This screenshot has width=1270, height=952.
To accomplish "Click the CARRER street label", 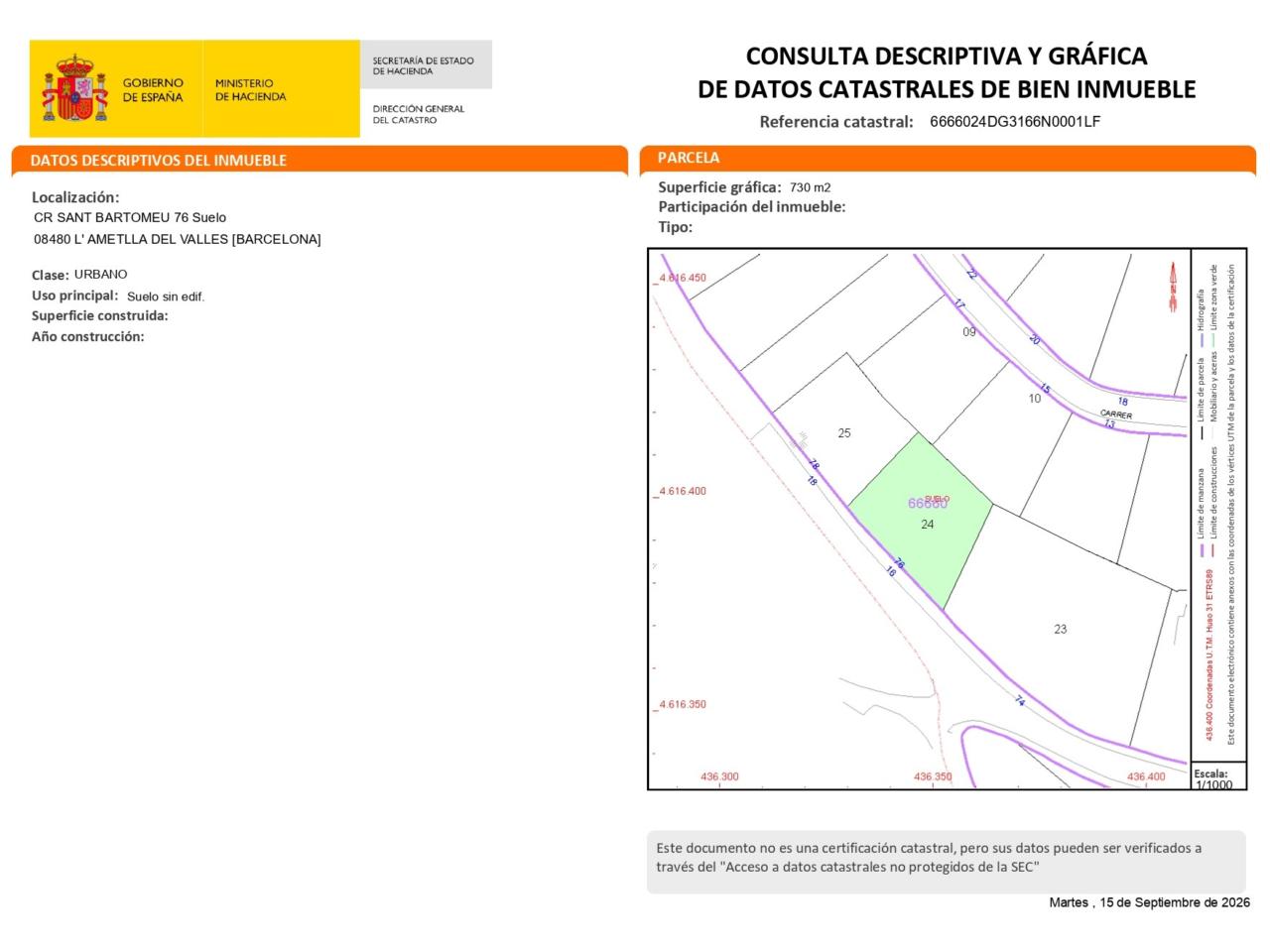I will coord(1116,415).
